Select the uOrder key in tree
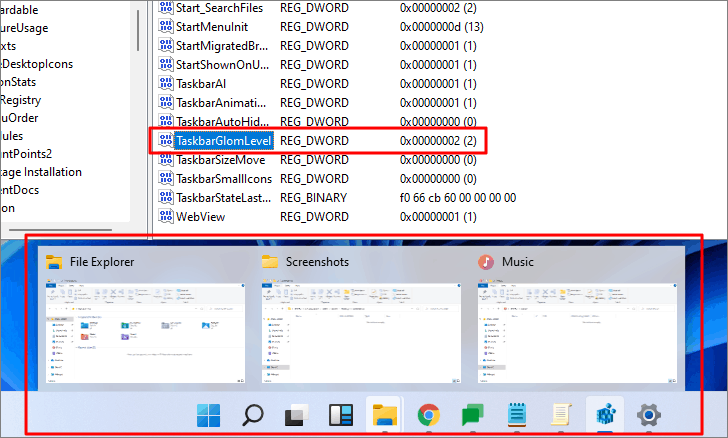This screenshot has width=728, height=438. (x=20, y=118)
